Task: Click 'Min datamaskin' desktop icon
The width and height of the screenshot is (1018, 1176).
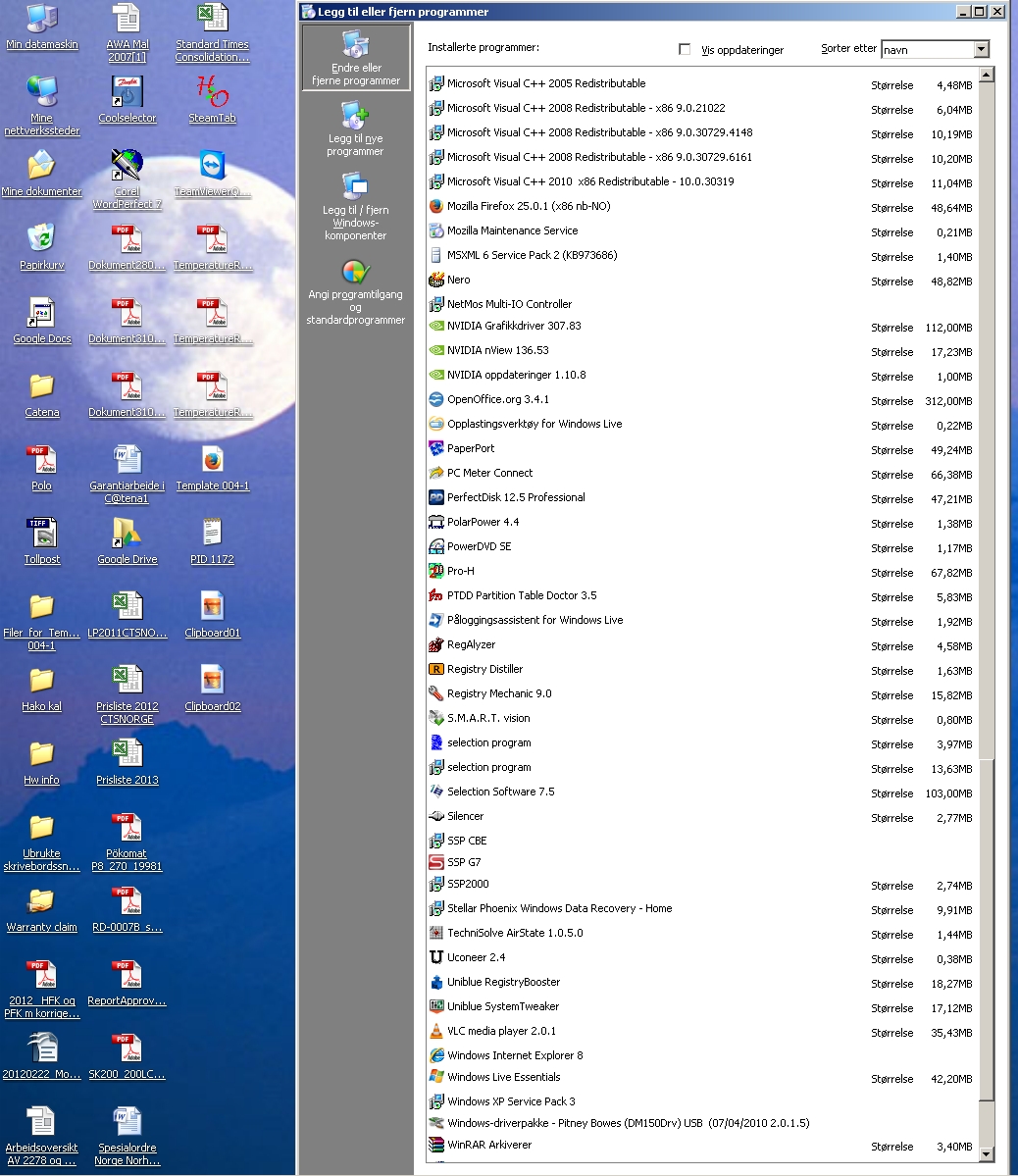Action: [42, 27]
